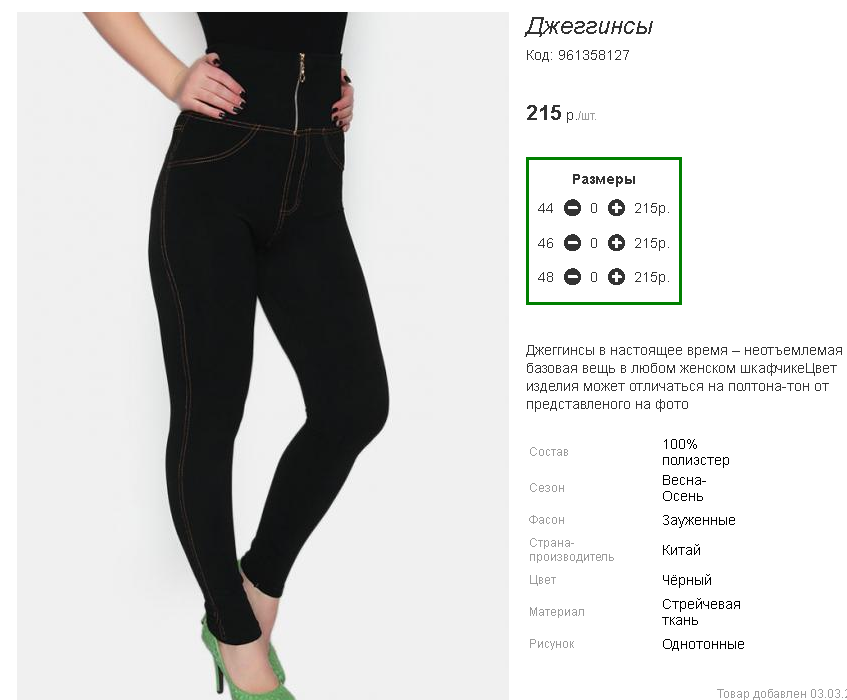Open the black jeggings product photo

[263, 356]
